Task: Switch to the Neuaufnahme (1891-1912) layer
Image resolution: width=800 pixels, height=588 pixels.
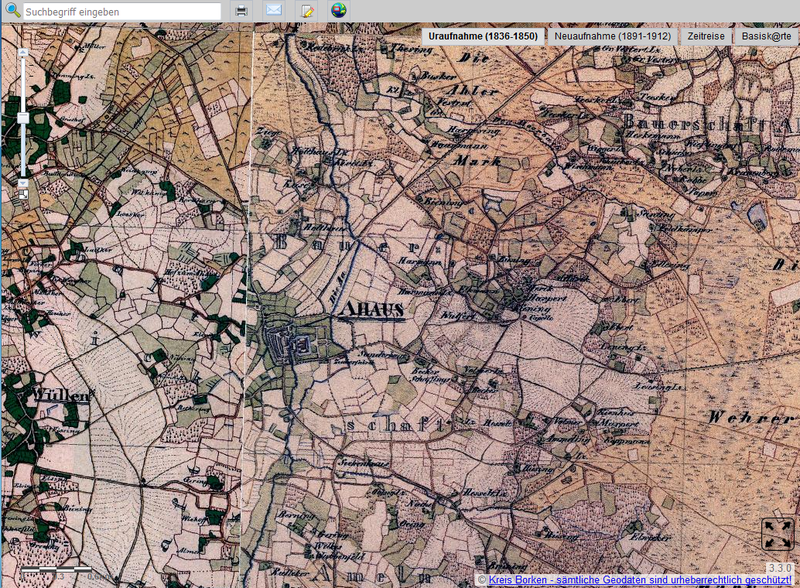Action: [x=612, y=36]
